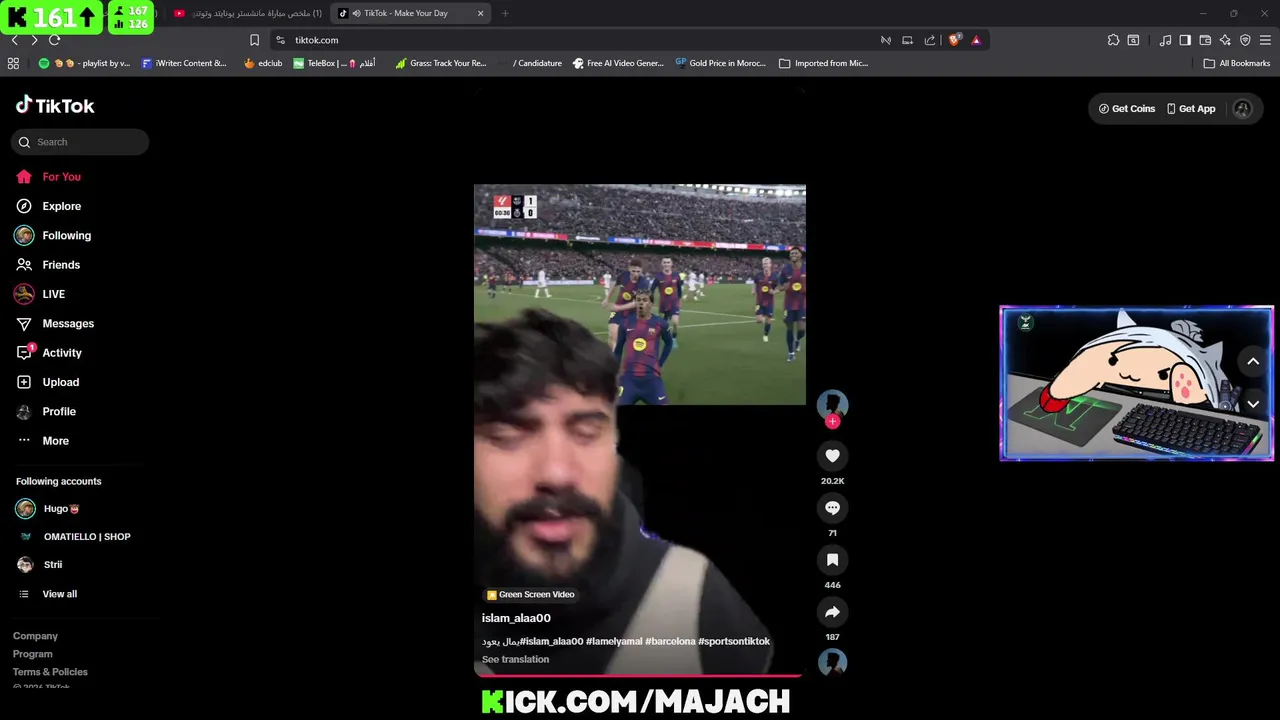
Task: Open the islam_alaa00 username link
Action: point(516,618)
